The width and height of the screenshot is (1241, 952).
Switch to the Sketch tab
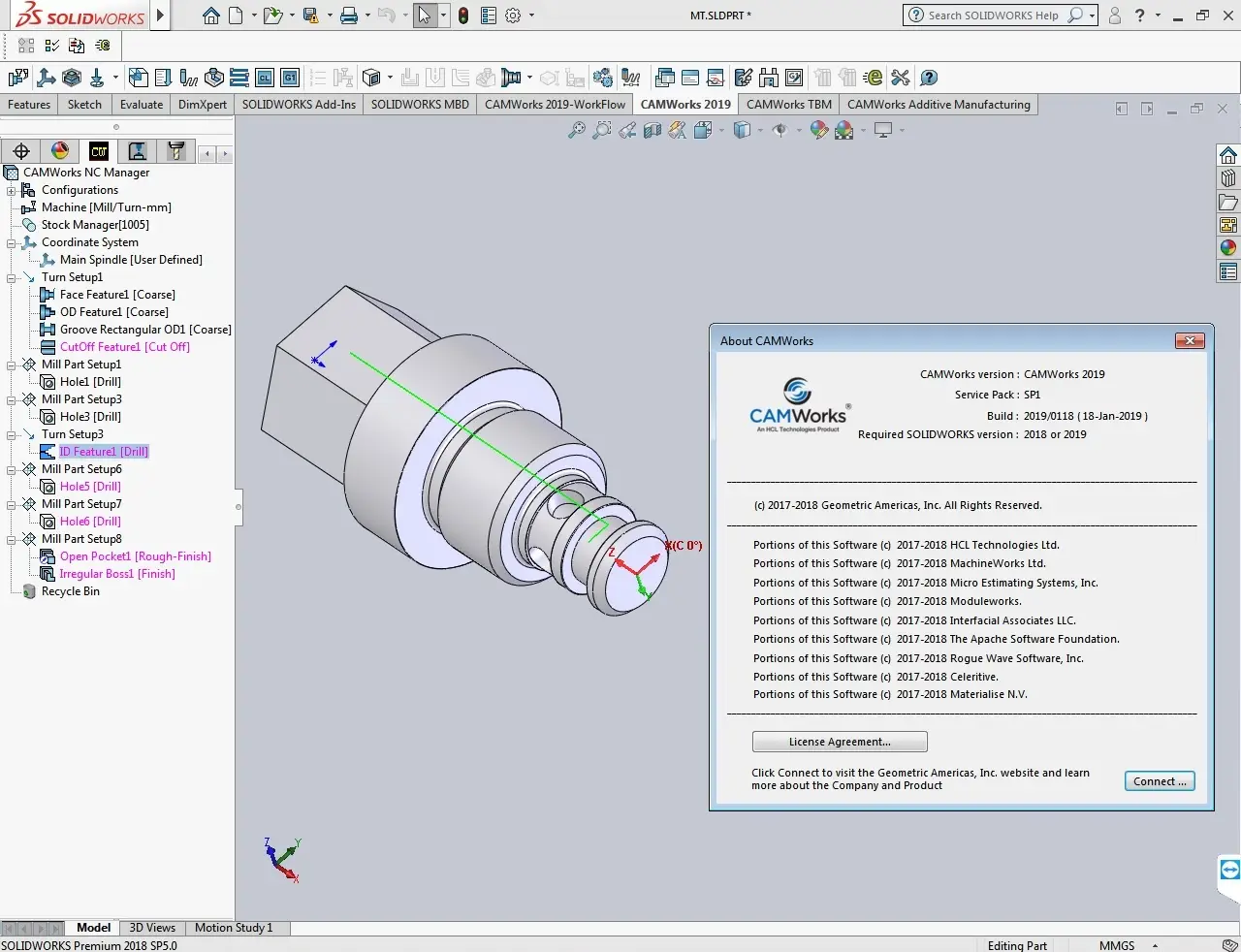tap(84, 105)
